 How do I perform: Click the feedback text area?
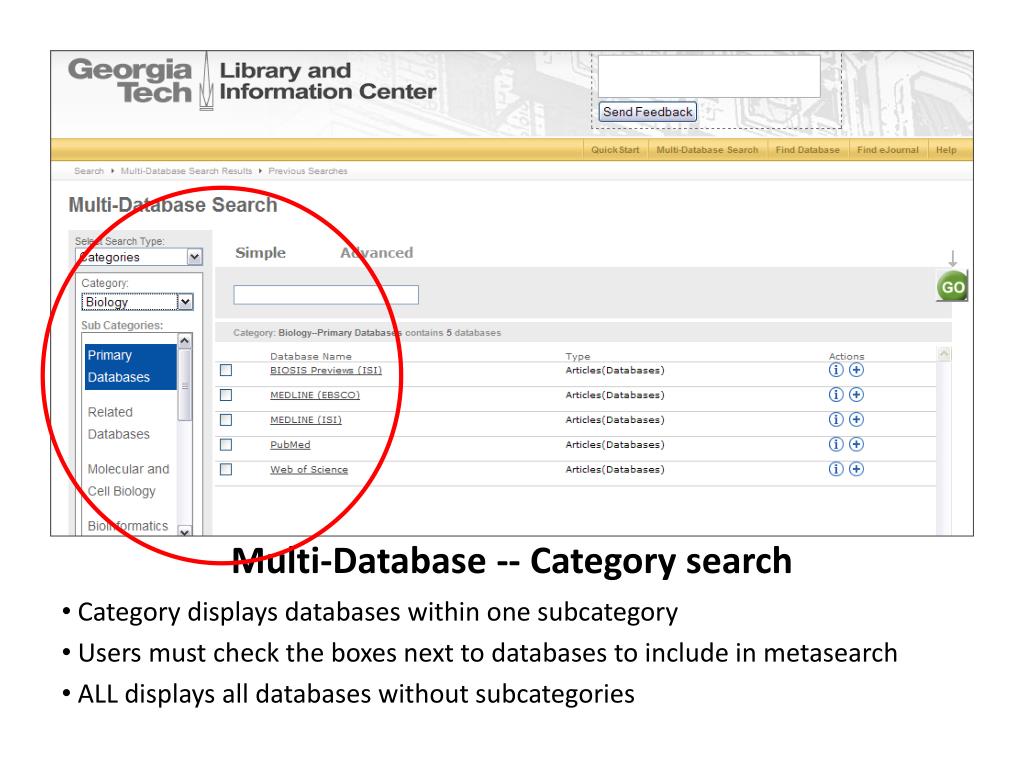click(x=709, y=76)
